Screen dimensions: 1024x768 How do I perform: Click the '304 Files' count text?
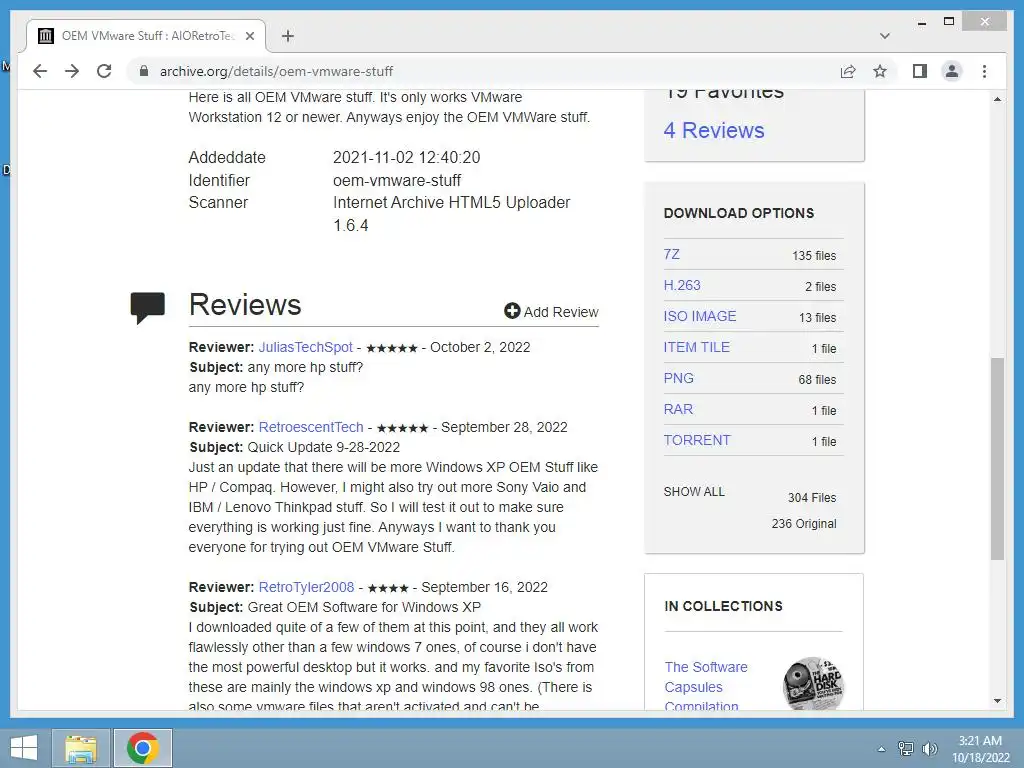click(x=812, y=498)
